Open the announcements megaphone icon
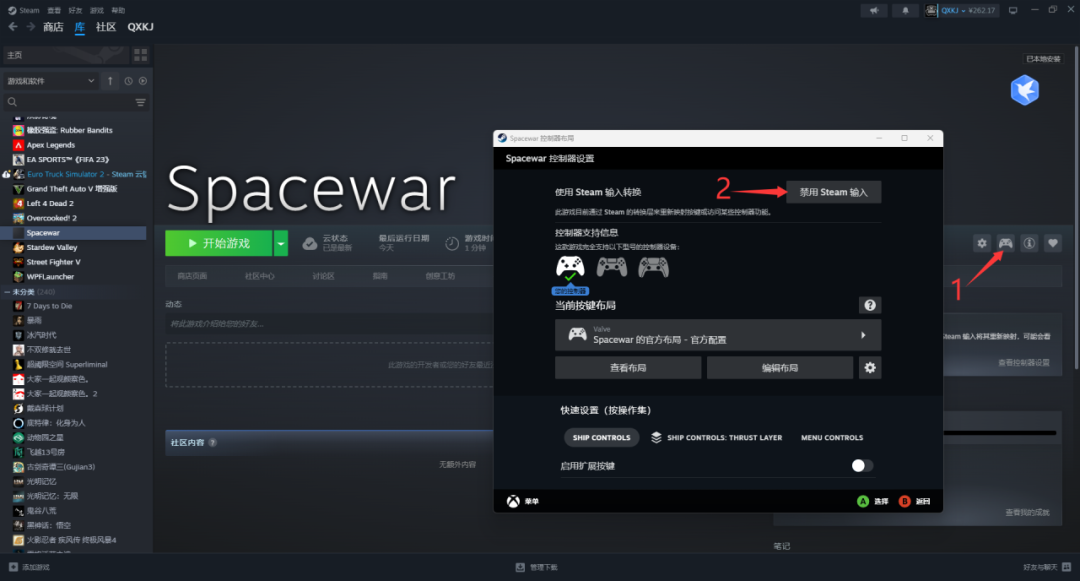The width and height of the screenshot is (1080, 581). 875,10
